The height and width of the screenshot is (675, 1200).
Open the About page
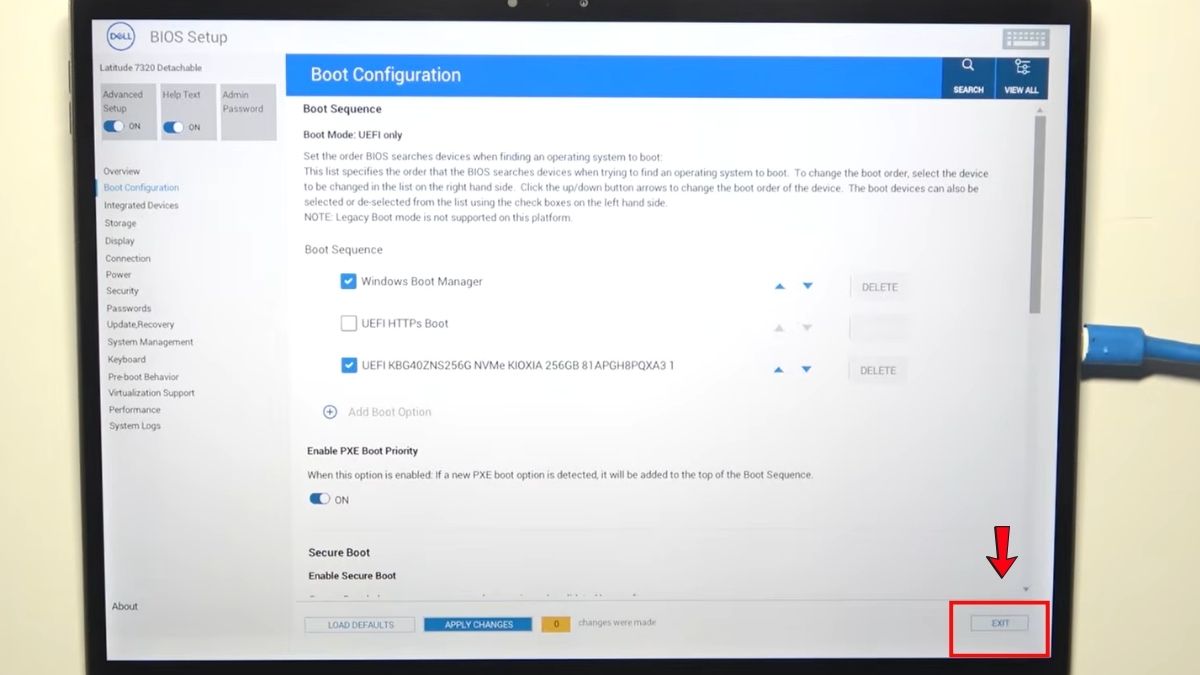click(125, 606)
